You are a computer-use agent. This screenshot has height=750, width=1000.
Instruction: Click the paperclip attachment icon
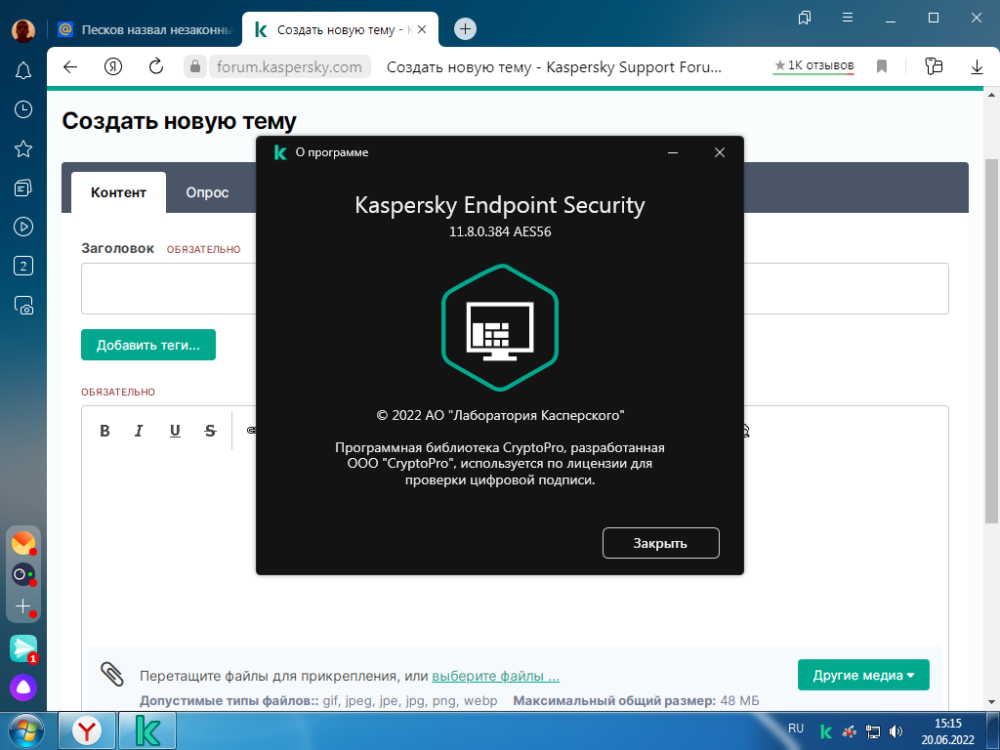(112, 673)
